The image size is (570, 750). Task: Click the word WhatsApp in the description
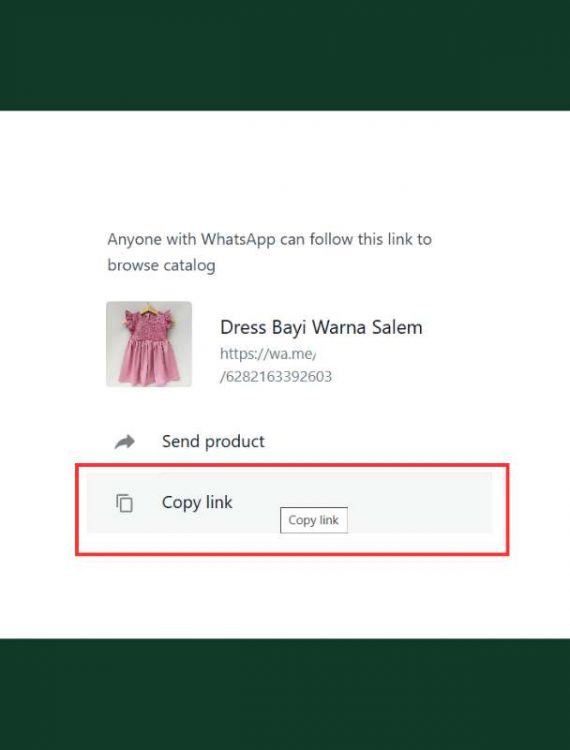238,239
